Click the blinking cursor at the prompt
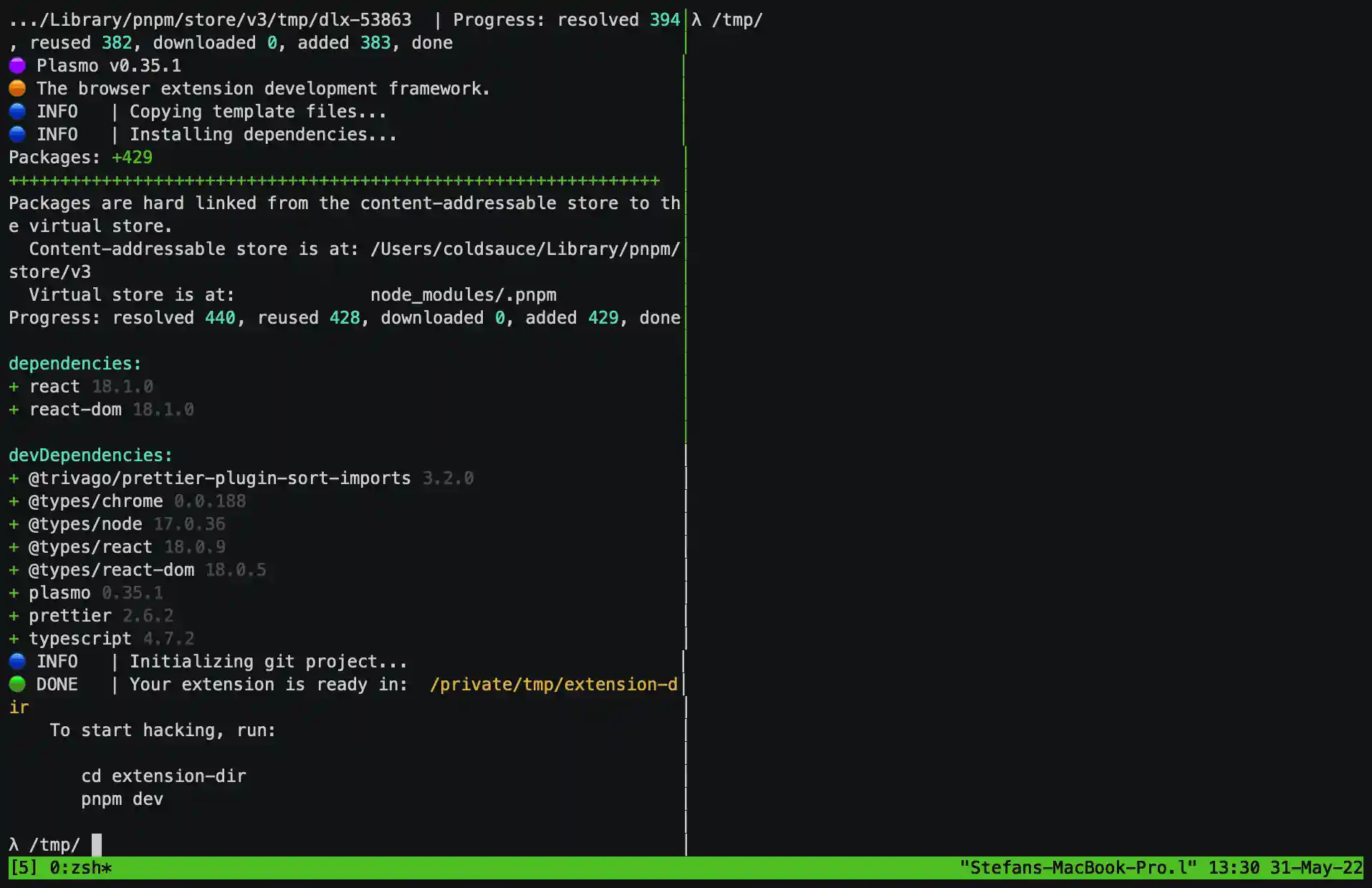 96,844
